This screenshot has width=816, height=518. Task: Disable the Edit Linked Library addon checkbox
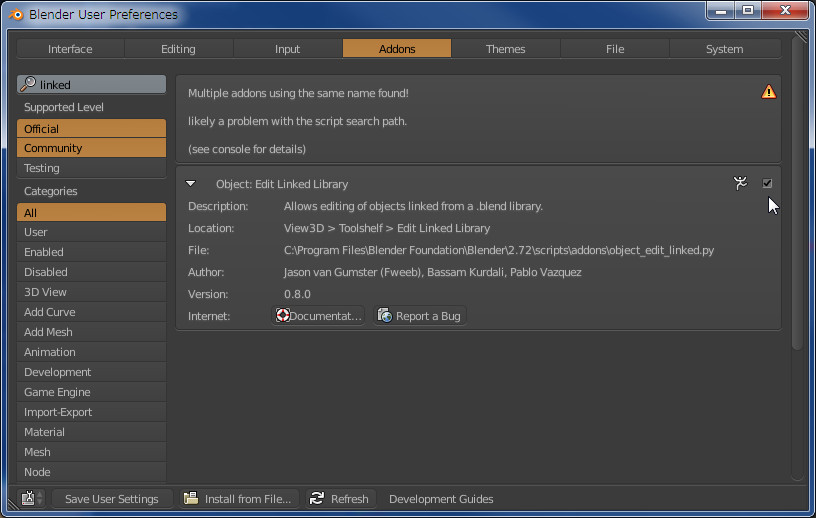[767, 183]
